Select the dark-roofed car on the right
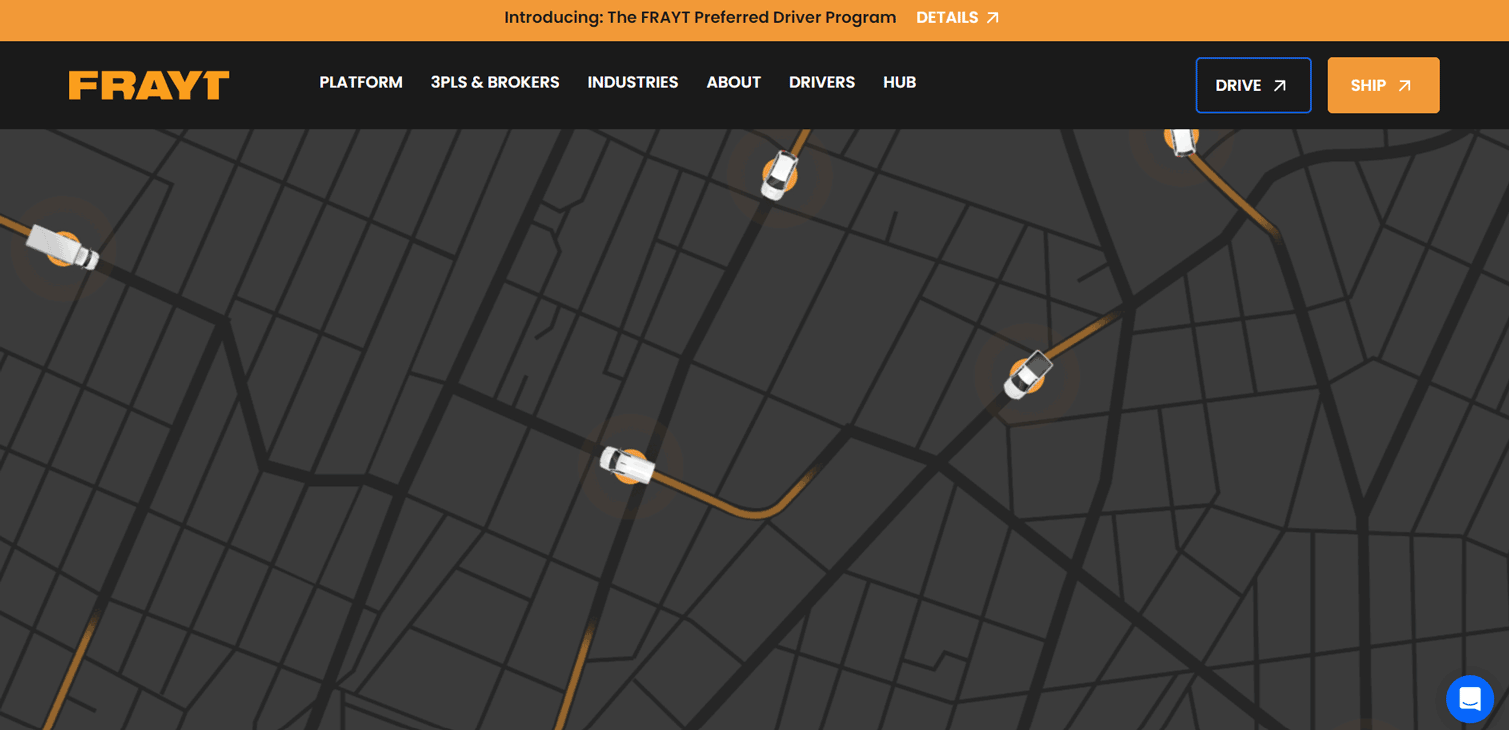1509x730 pixels. point(1027,375)
